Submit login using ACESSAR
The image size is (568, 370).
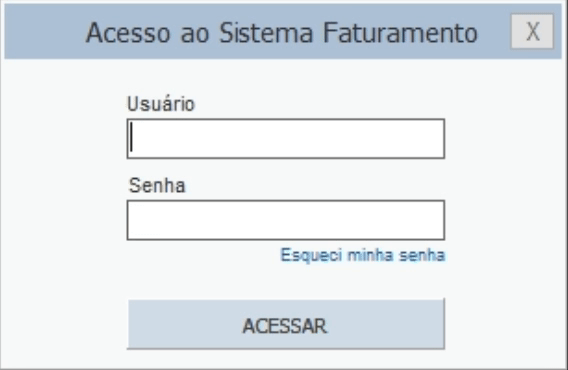(x=286, y=324)
